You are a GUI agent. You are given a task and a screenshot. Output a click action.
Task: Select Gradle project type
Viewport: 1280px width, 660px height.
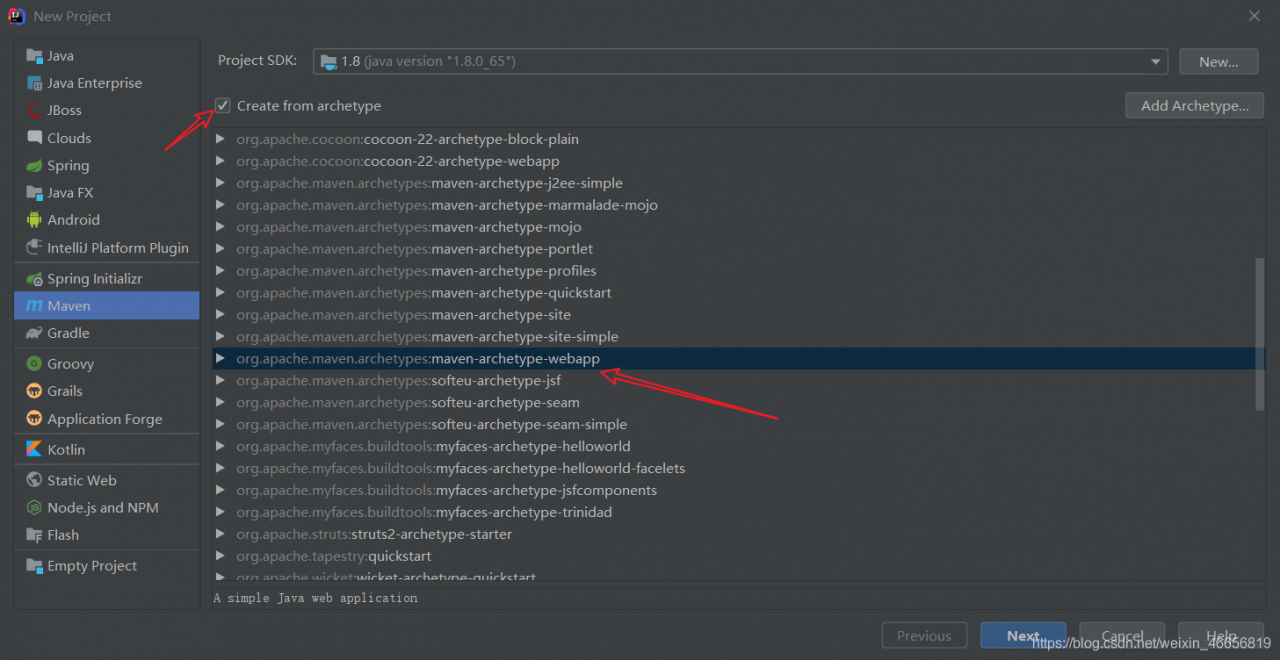(106, 333)
